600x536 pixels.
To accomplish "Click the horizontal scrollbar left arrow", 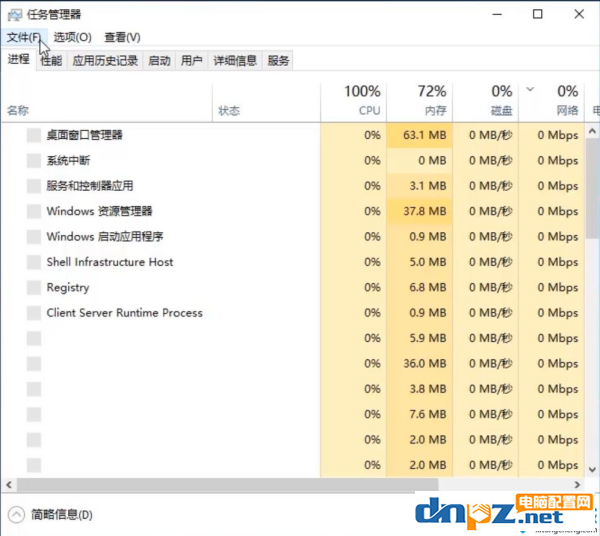I will pyautogui.click(x=9, y=485).
